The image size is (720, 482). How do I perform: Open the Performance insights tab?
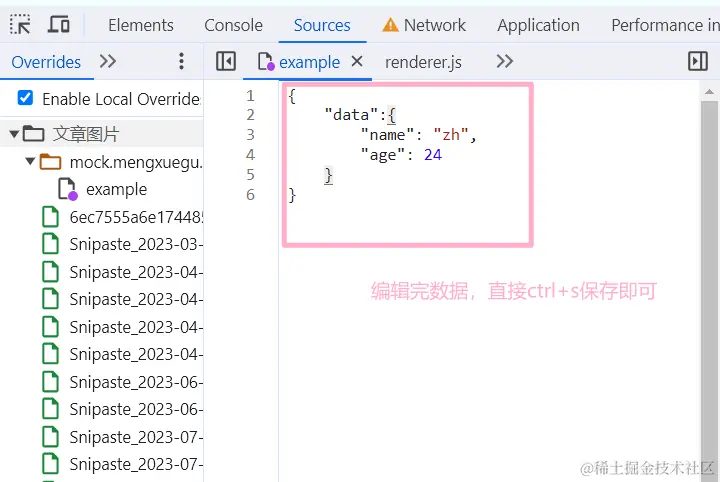665,25
